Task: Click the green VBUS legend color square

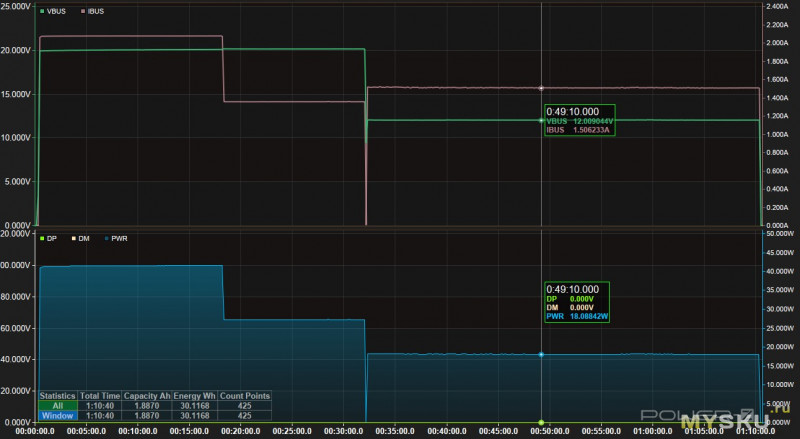Action: [x=42, y=11]
